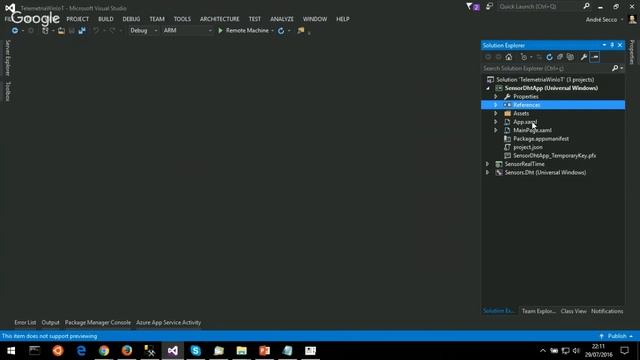Expand the Assets folder arrow

[x=496, y=113]
